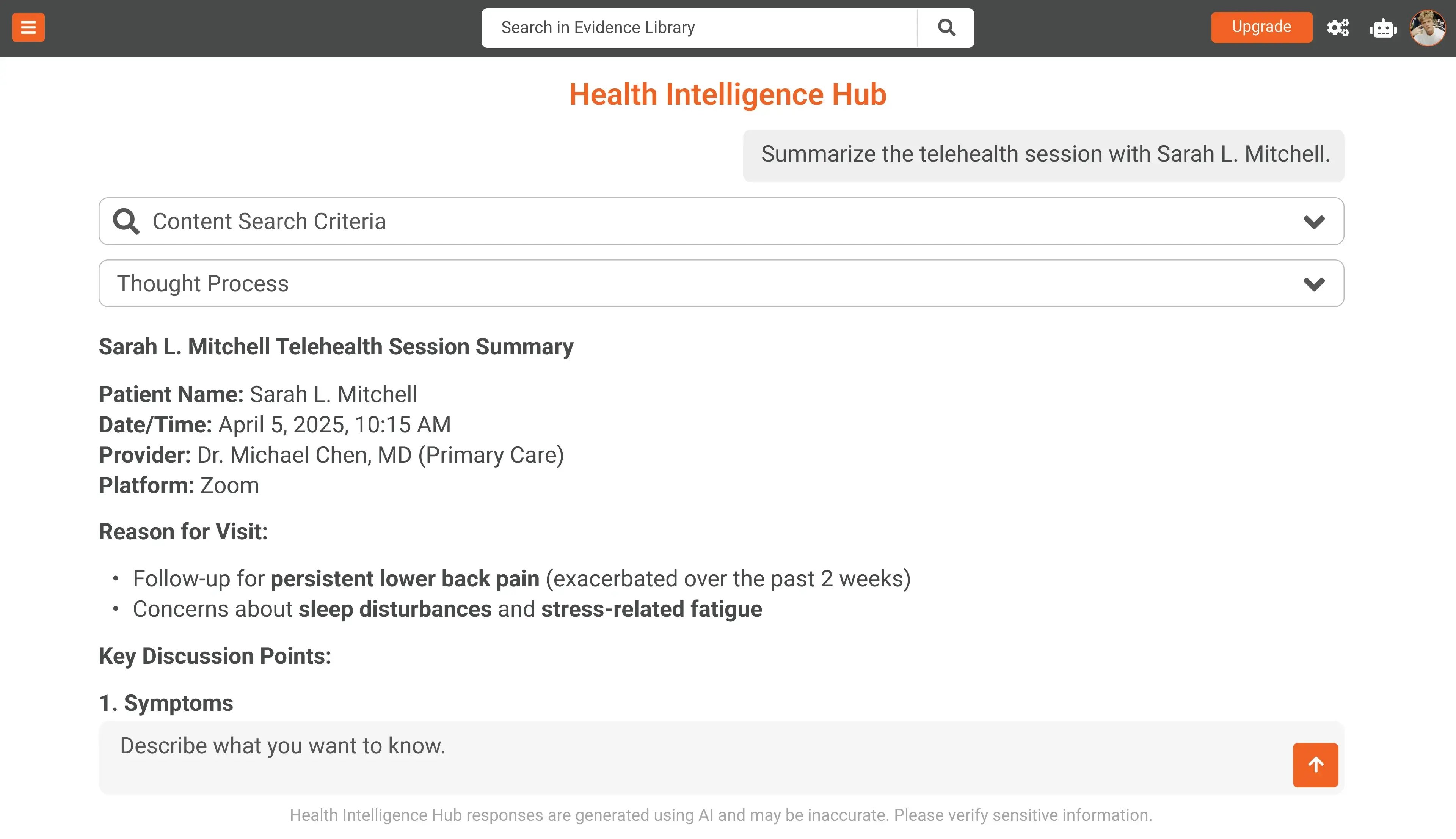Click the Health Intelligence Hub title
This screenshot has width=1456, height=839.
click(727, 94)
